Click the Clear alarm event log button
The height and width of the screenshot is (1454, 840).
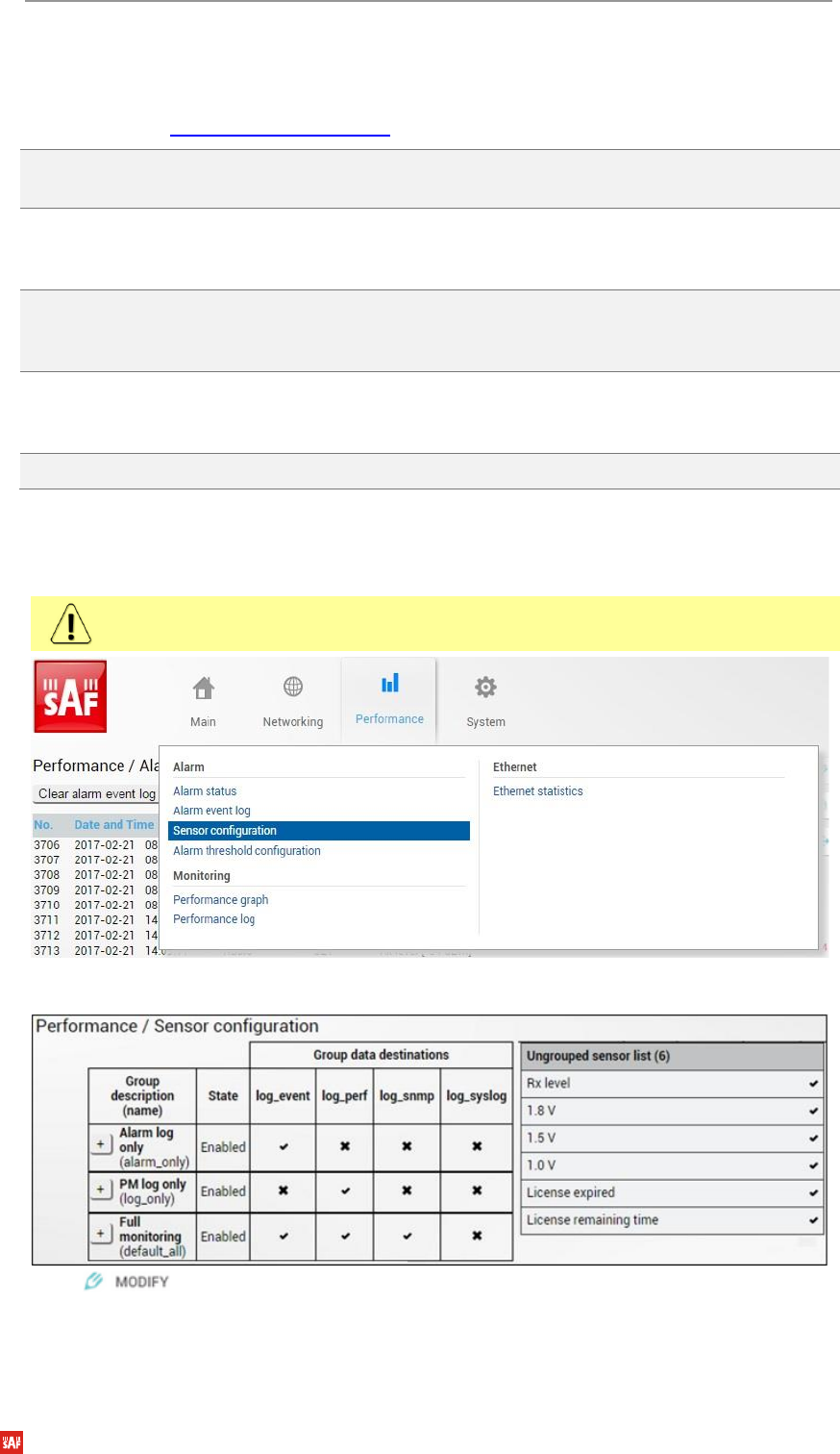pyautogui.click(x=96, y=794)
